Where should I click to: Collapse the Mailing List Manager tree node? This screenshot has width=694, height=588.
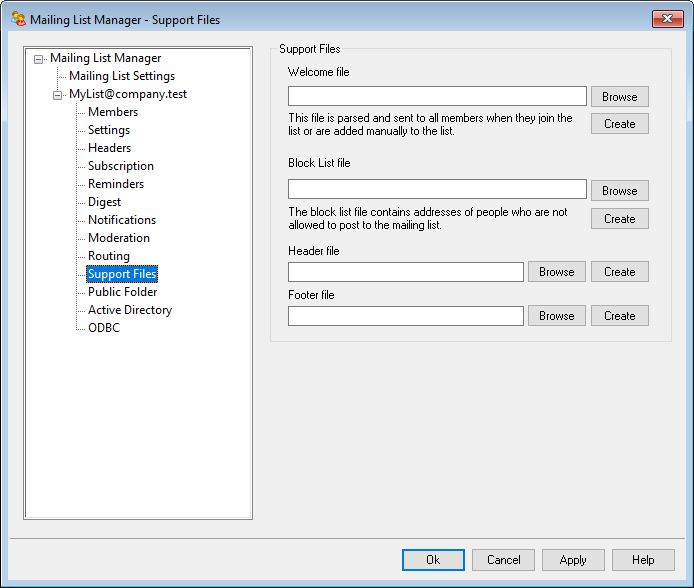coord(38,59)
